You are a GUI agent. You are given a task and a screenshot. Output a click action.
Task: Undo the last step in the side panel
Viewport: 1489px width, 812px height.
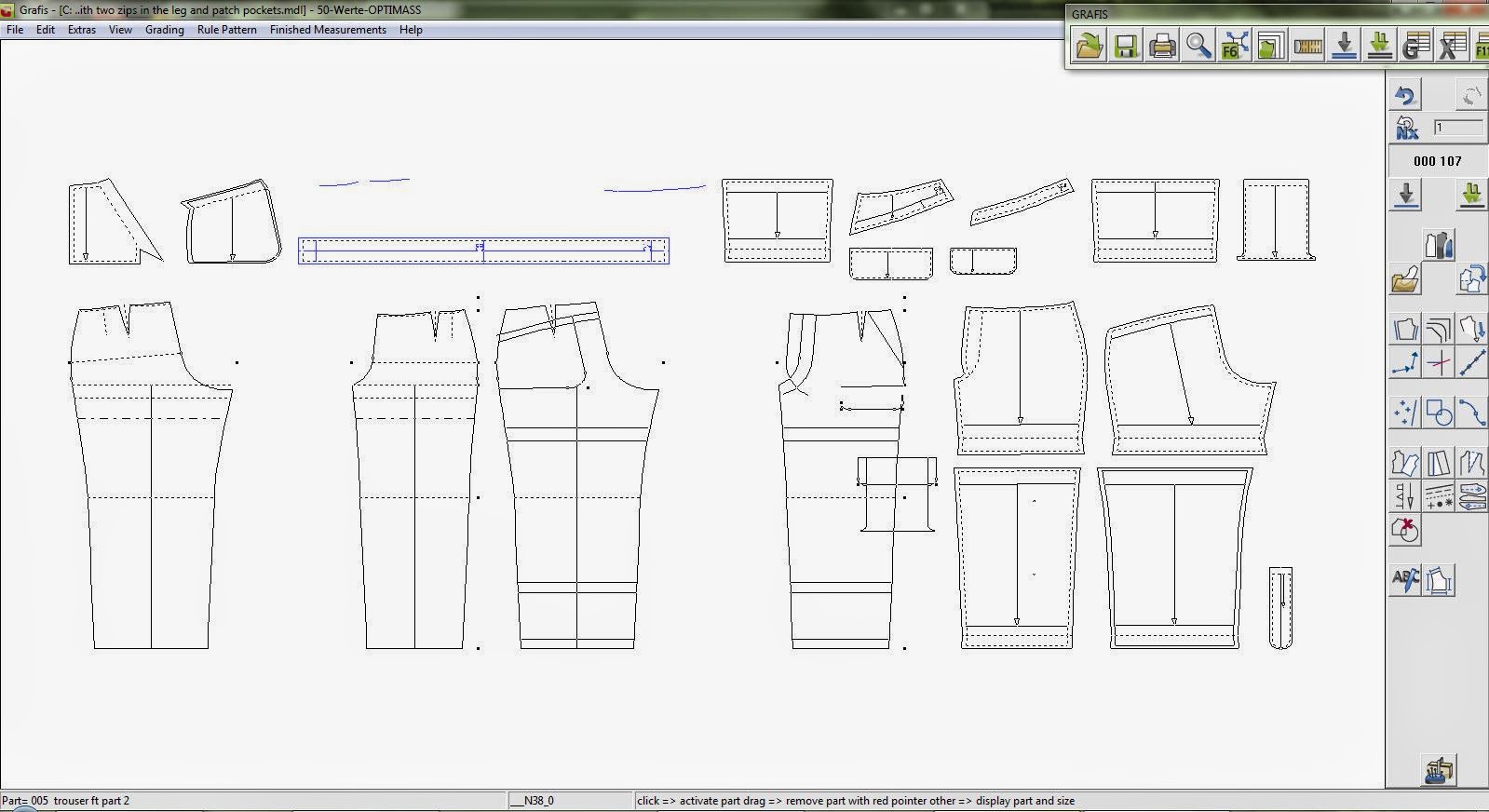pyautogui.click(x=1405, y=95)
